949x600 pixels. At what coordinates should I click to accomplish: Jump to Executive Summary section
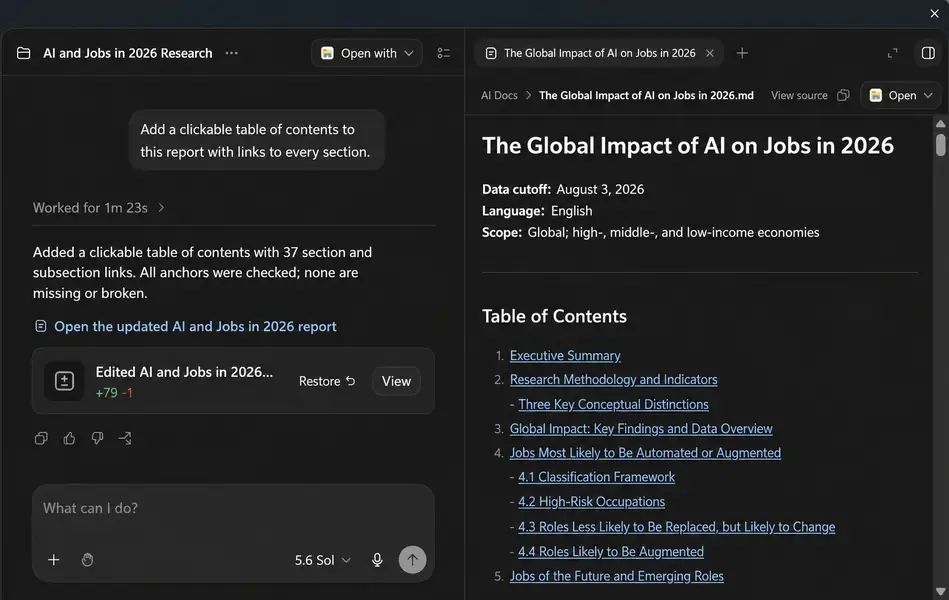[x=565, y=355]
